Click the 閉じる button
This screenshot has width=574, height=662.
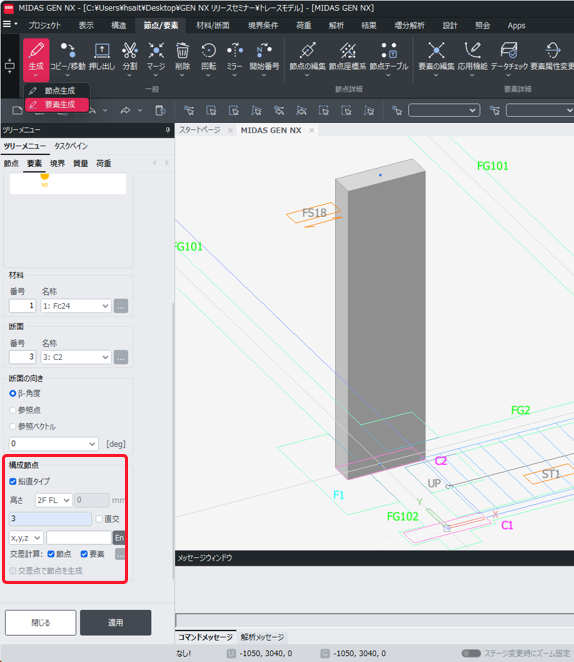coord(41,623)
